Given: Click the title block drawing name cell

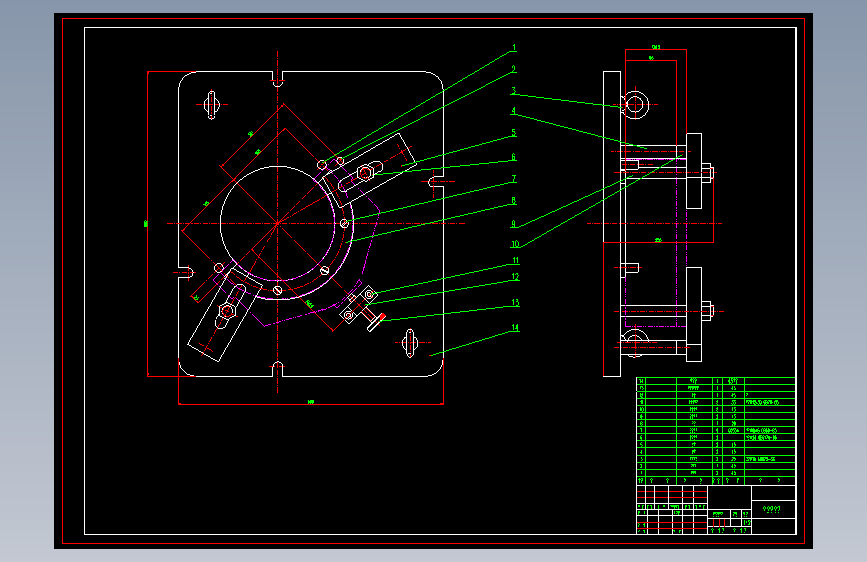Looking at the screenshot, I should point(773,509).
